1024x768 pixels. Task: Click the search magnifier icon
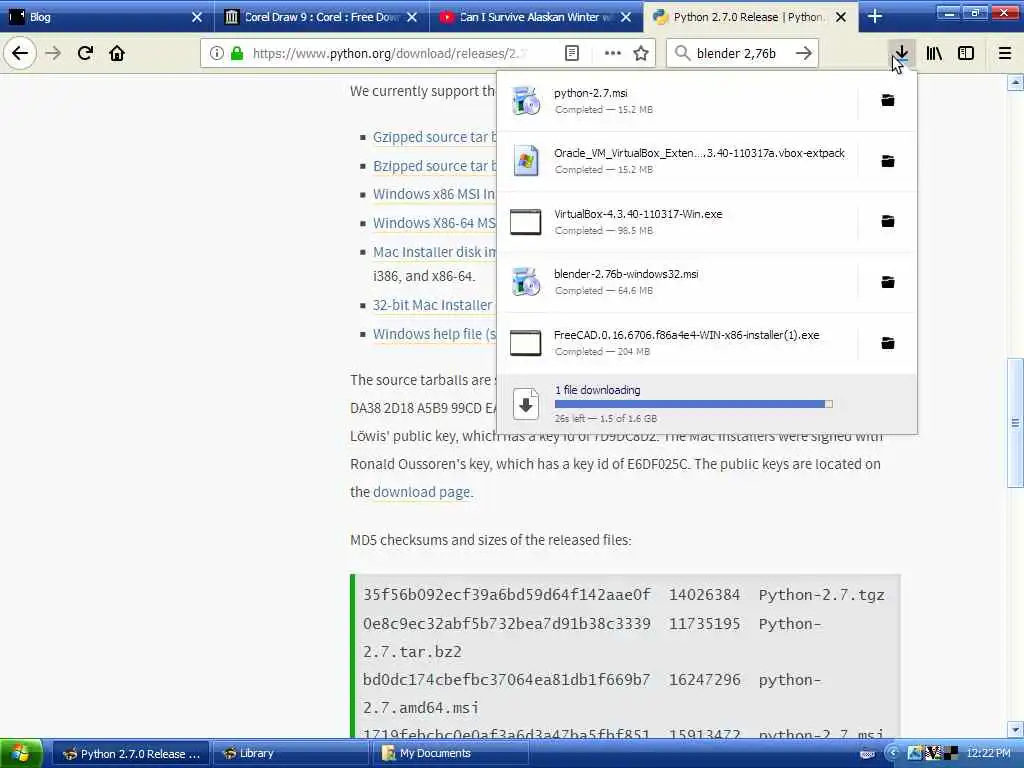click(682, 53)
